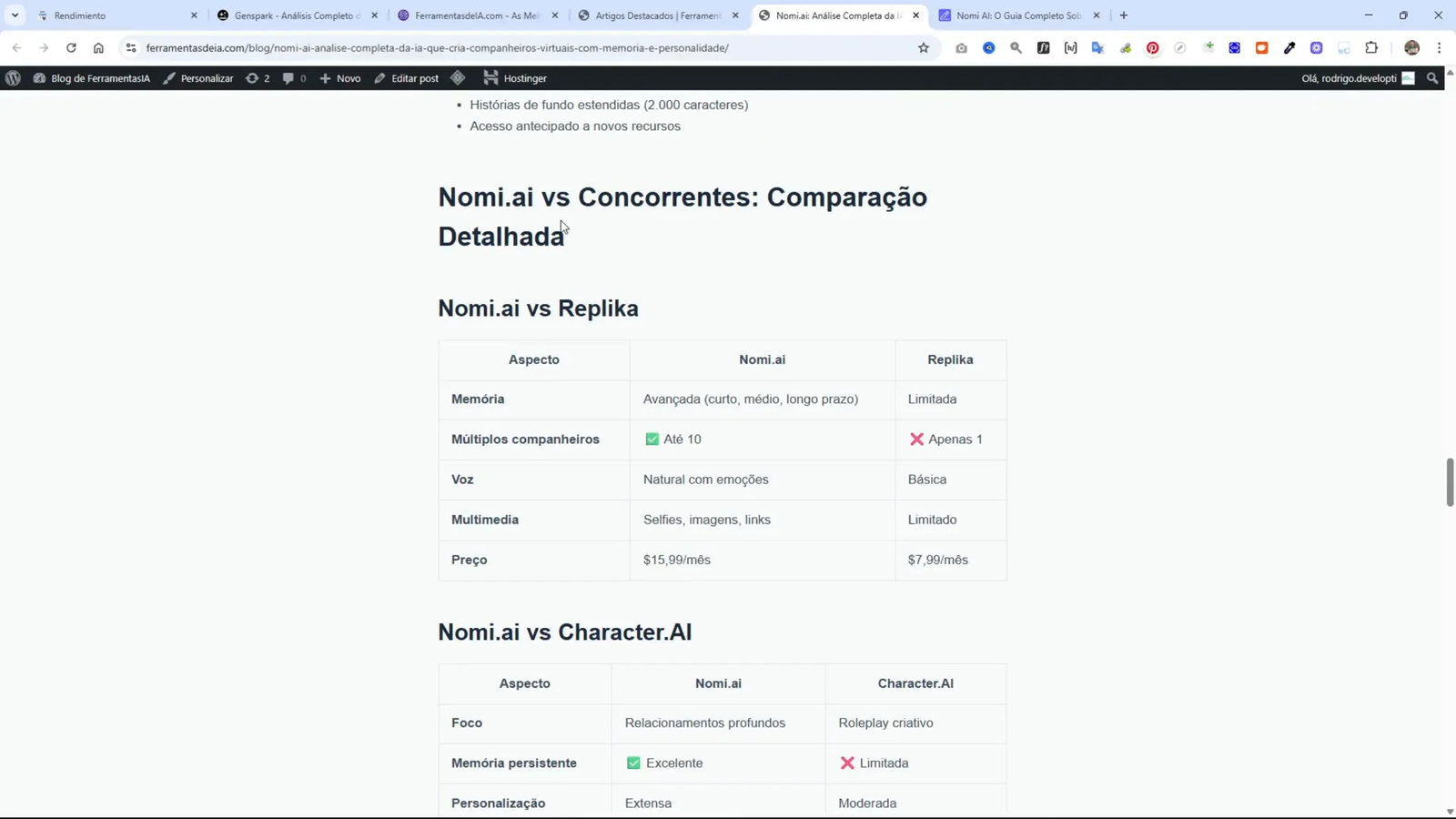The width and height of the screenshot is (1456, 819).
Task: Open Personalizar from admin bar
Action: pyautogui.click(x=206, y=78)
